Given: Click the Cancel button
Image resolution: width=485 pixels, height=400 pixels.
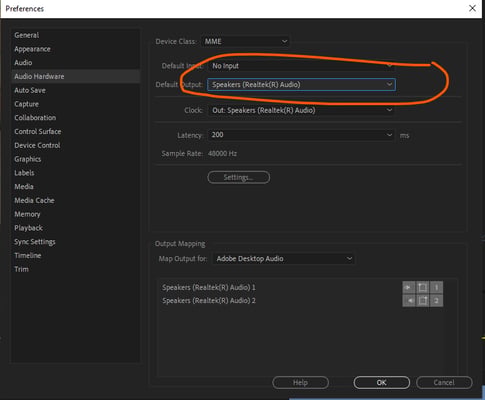Looking at the screenshot, I should pos(444,383).
